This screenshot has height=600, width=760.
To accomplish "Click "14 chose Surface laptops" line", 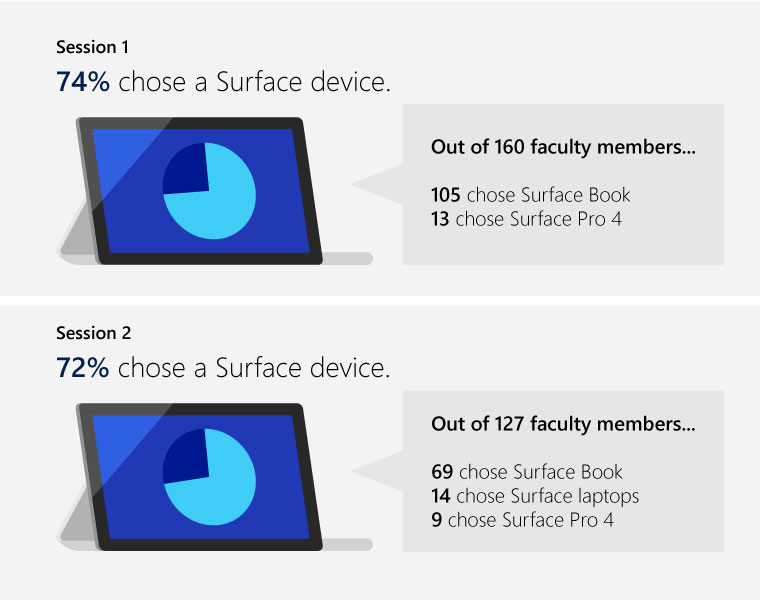I will (x=534, y=496).
